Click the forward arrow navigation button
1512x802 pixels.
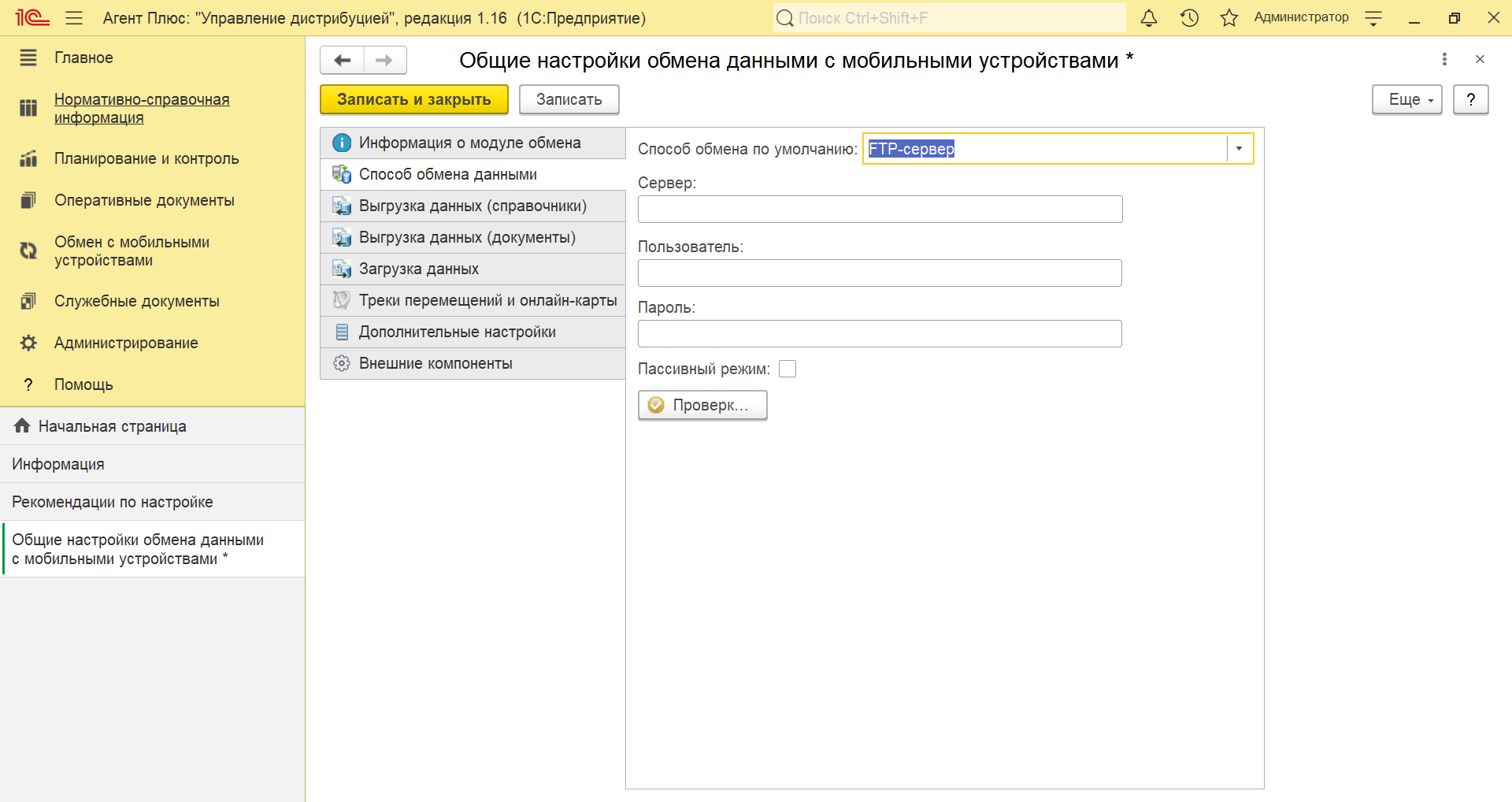384,61
